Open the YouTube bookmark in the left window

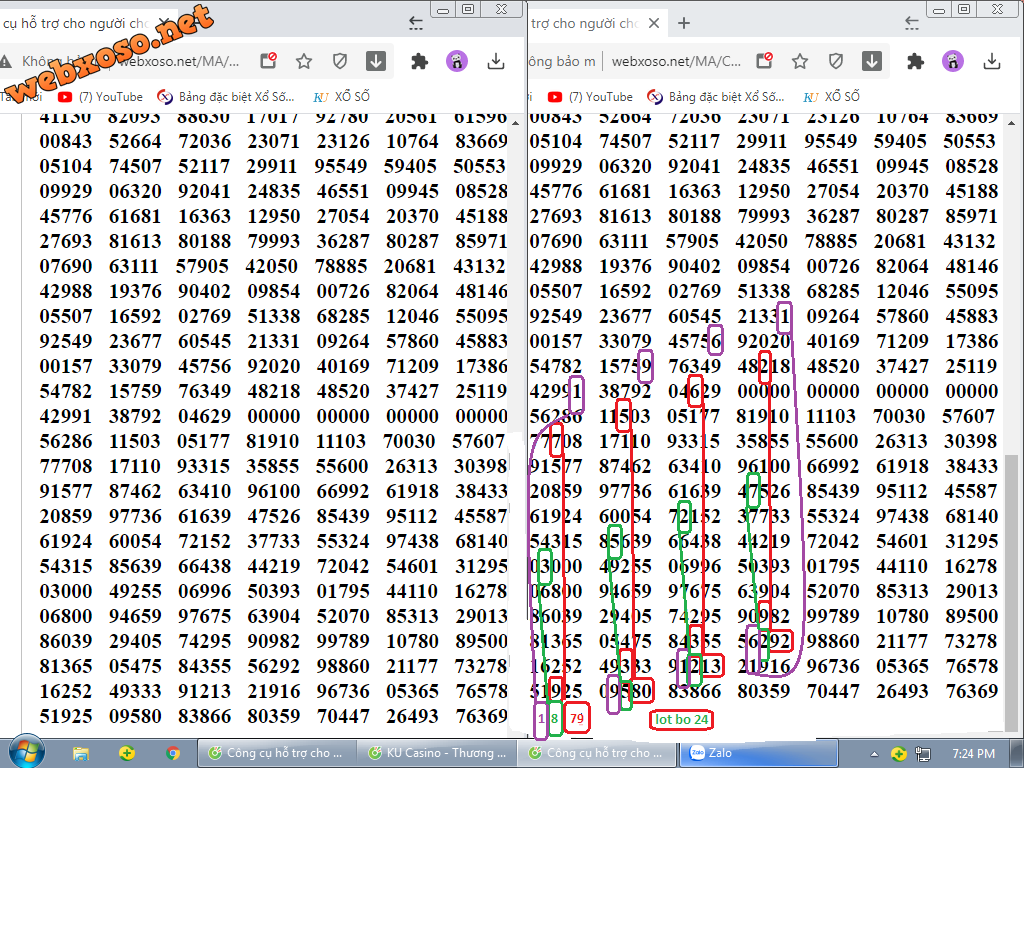pyautogui.click(x=100, y=97)
